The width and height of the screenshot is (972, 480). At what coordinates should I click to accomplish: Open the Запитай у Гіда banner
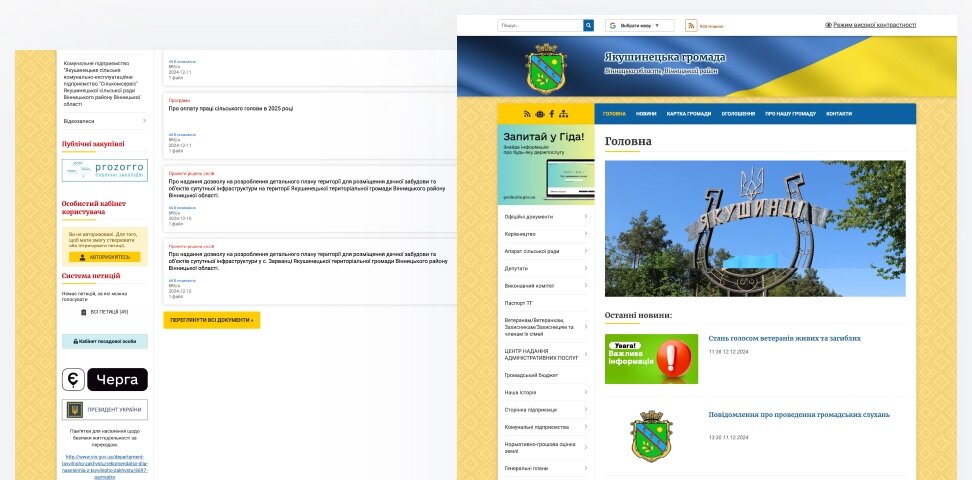coord(546,164)
